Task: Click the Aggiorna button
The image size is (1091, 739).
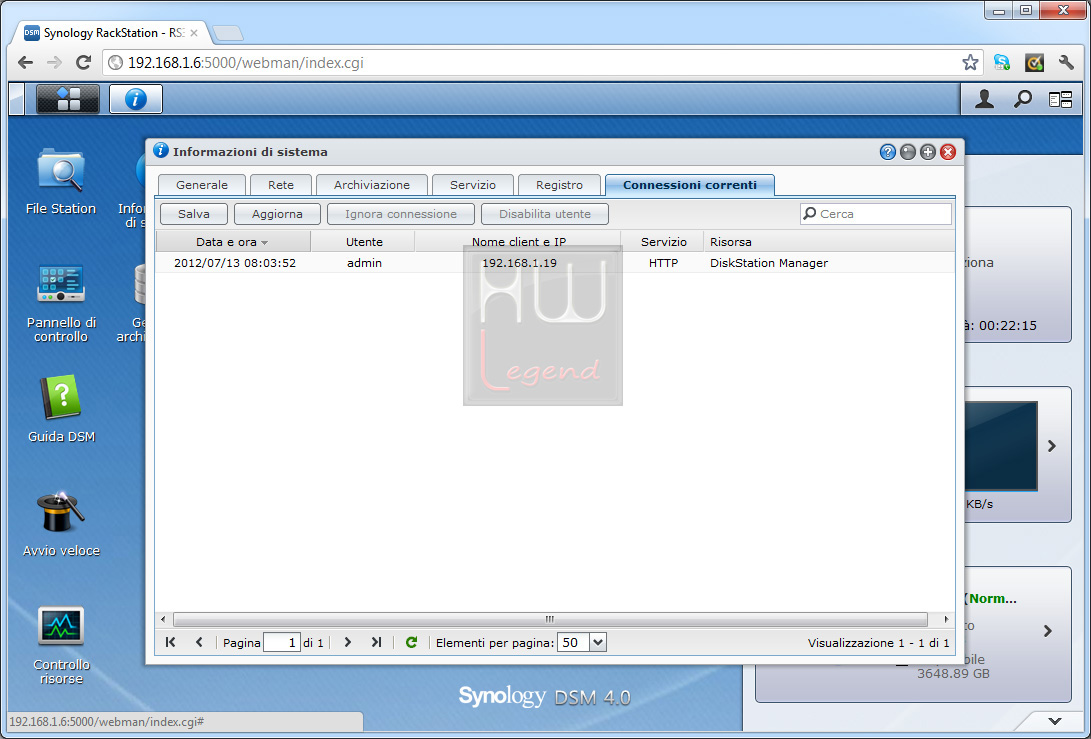Action: pos(277,214)
